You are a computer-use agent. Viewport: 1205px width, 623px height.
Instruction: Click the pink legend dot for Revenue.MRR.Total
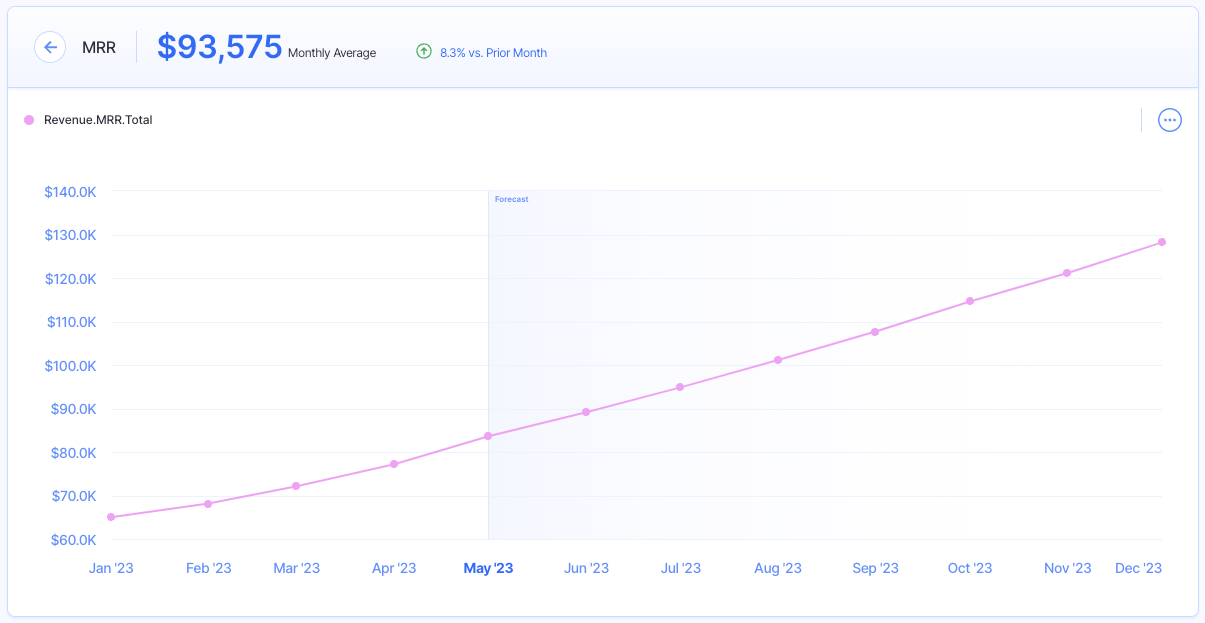coord(29,119)
